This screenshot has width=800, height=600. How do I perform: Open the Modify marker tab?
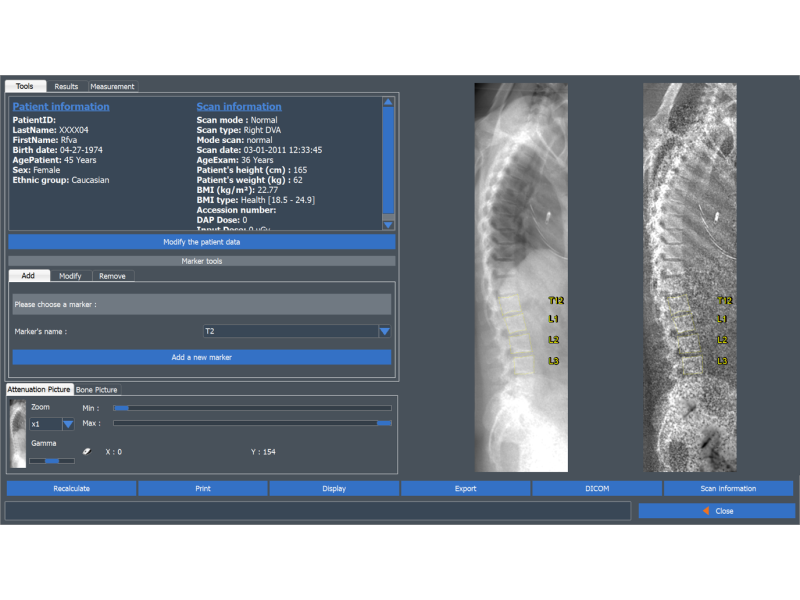tap(70, 276)
